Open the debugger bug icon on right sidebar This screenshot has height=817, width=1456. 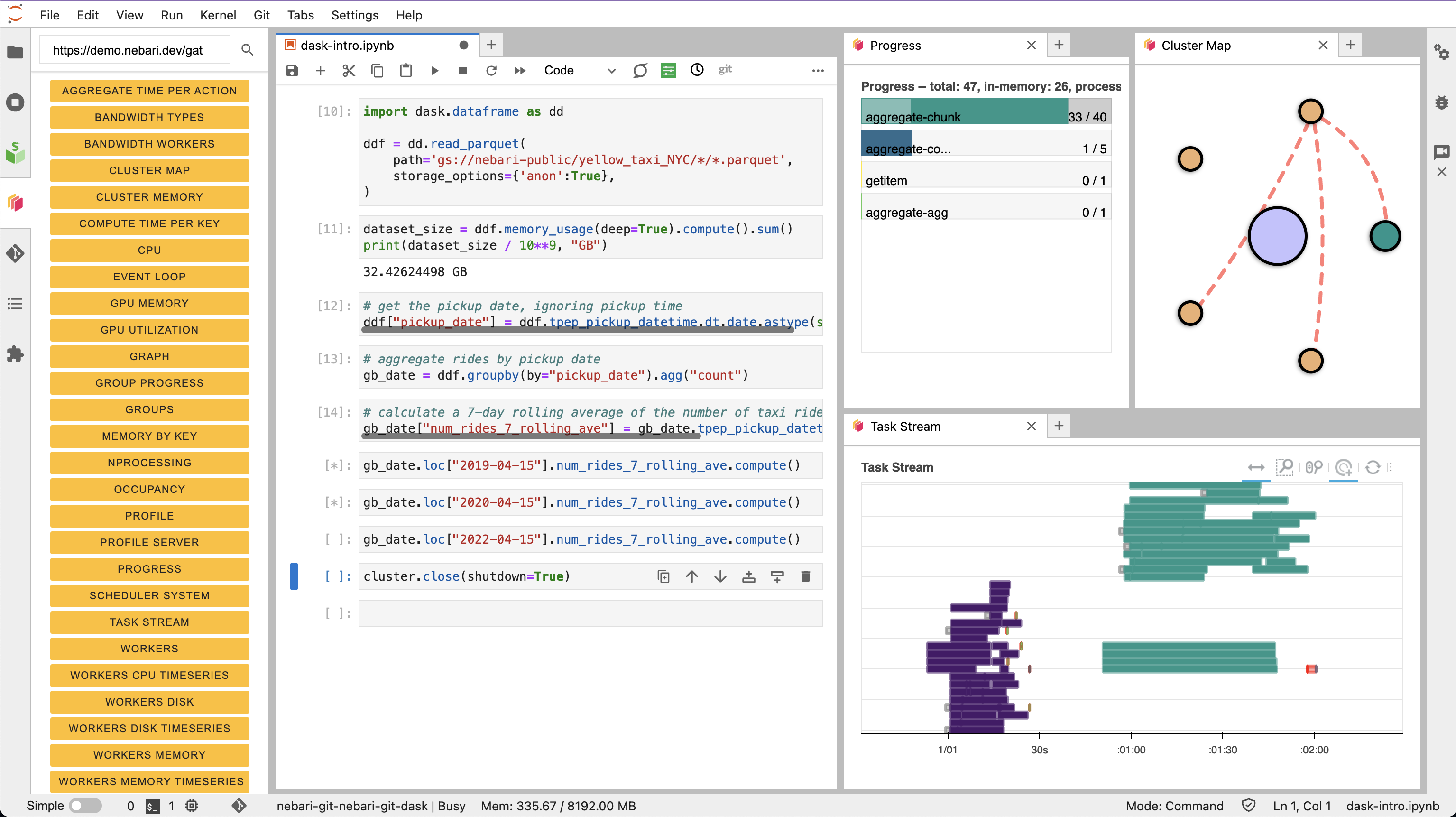pos(1441,102)
